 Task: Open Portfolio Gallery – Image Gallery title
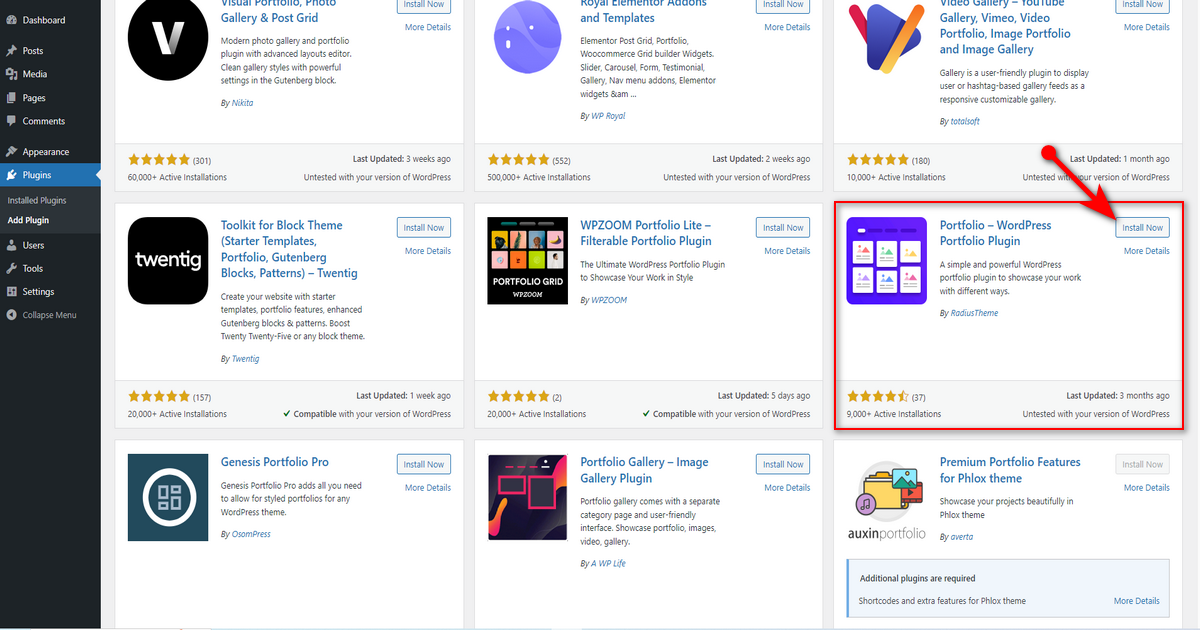click(x=644, y=470)
